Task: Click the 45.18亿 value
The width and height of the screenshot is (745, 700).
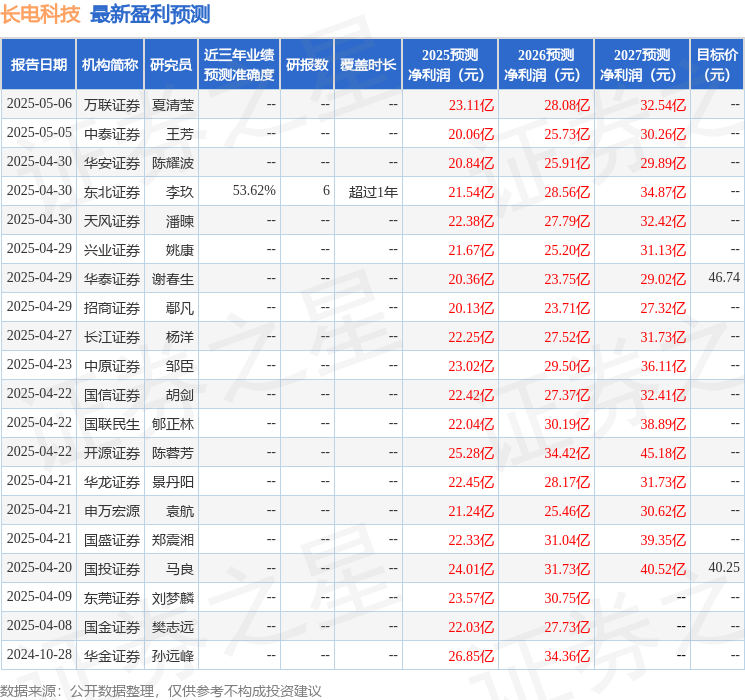Action: tap(663, 452)
